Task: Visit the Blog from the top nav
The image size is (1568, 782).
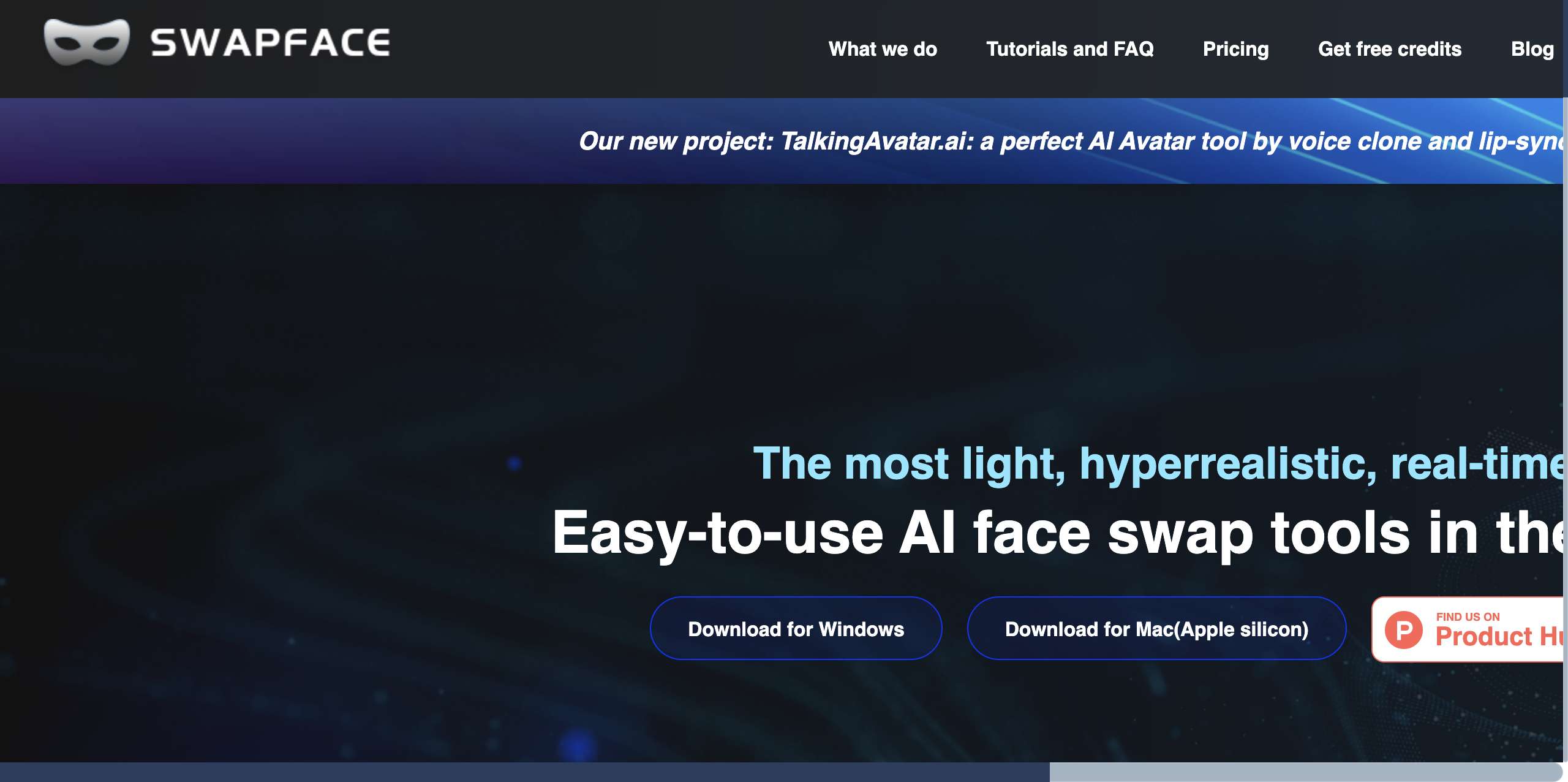Action: click(1532, 49)
